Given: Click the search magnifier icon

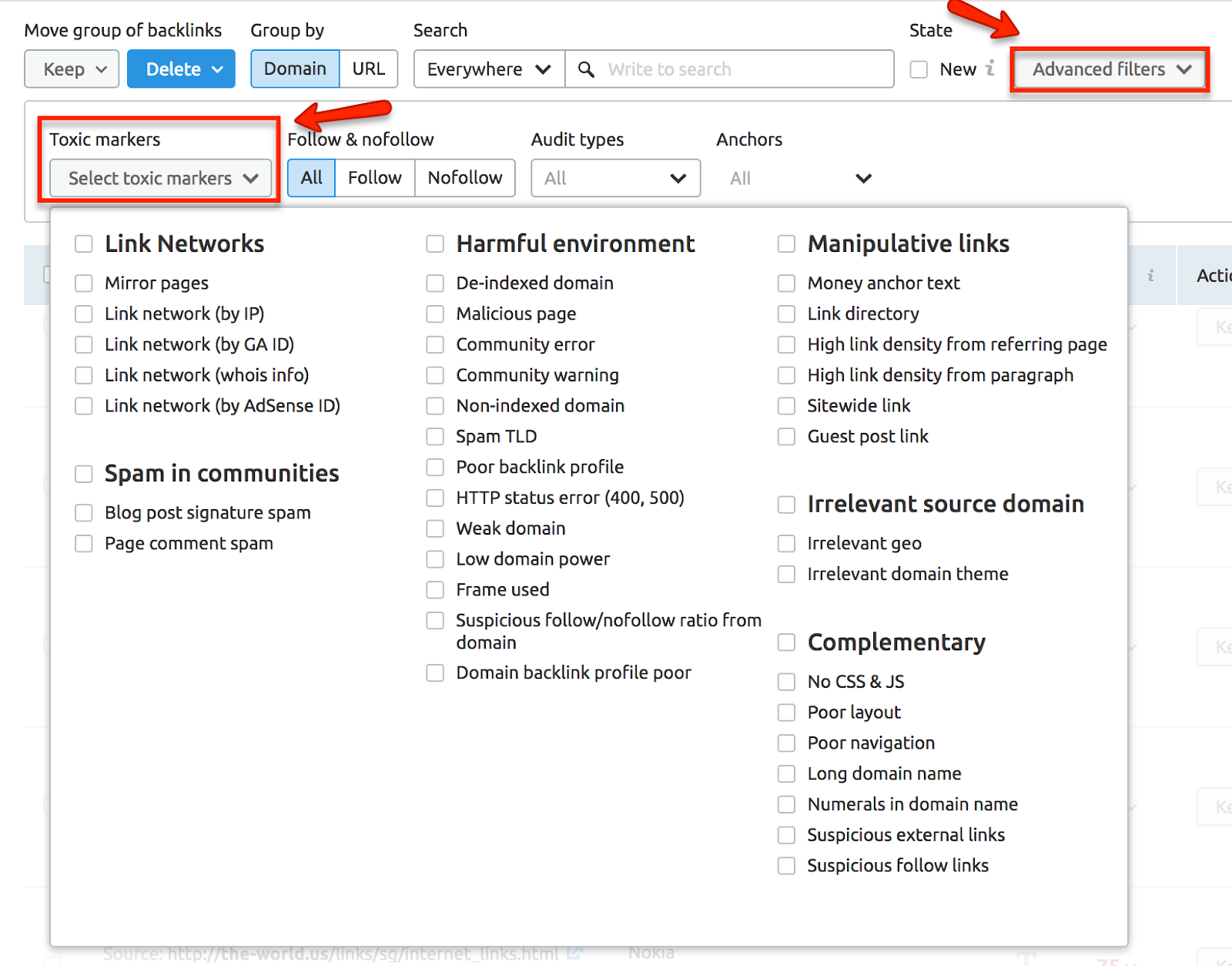Looking at the screenshot, I should pos(586,69).
